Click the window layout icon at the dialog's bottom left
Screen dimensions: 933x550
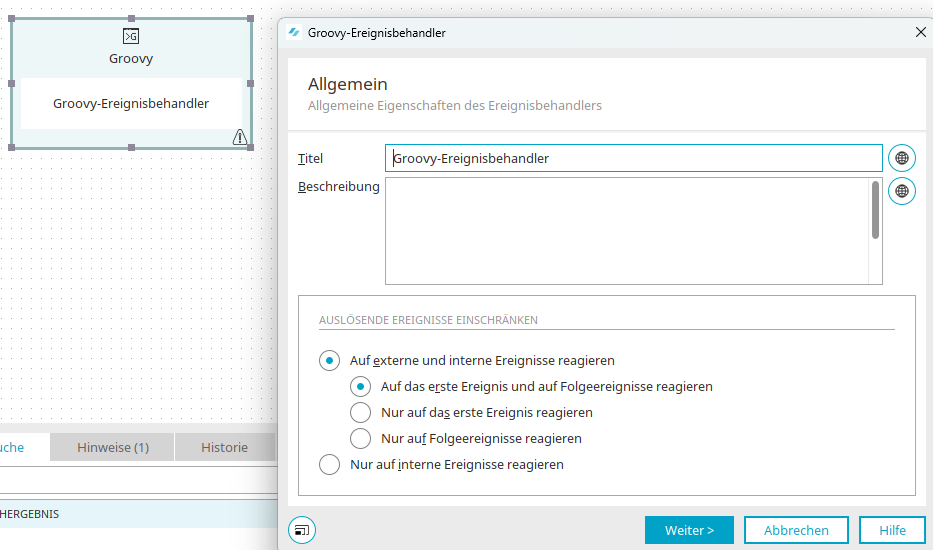pyautogui.click(x=302, y=530)
